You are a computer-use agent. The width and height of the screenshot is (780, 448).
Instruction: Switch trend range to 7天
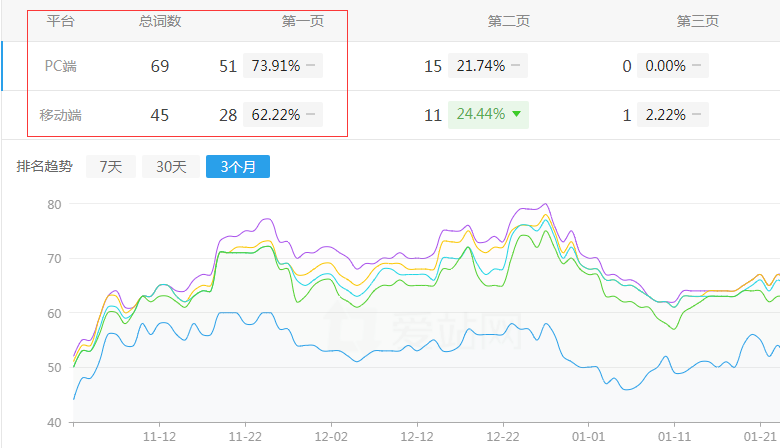point(110,167)
